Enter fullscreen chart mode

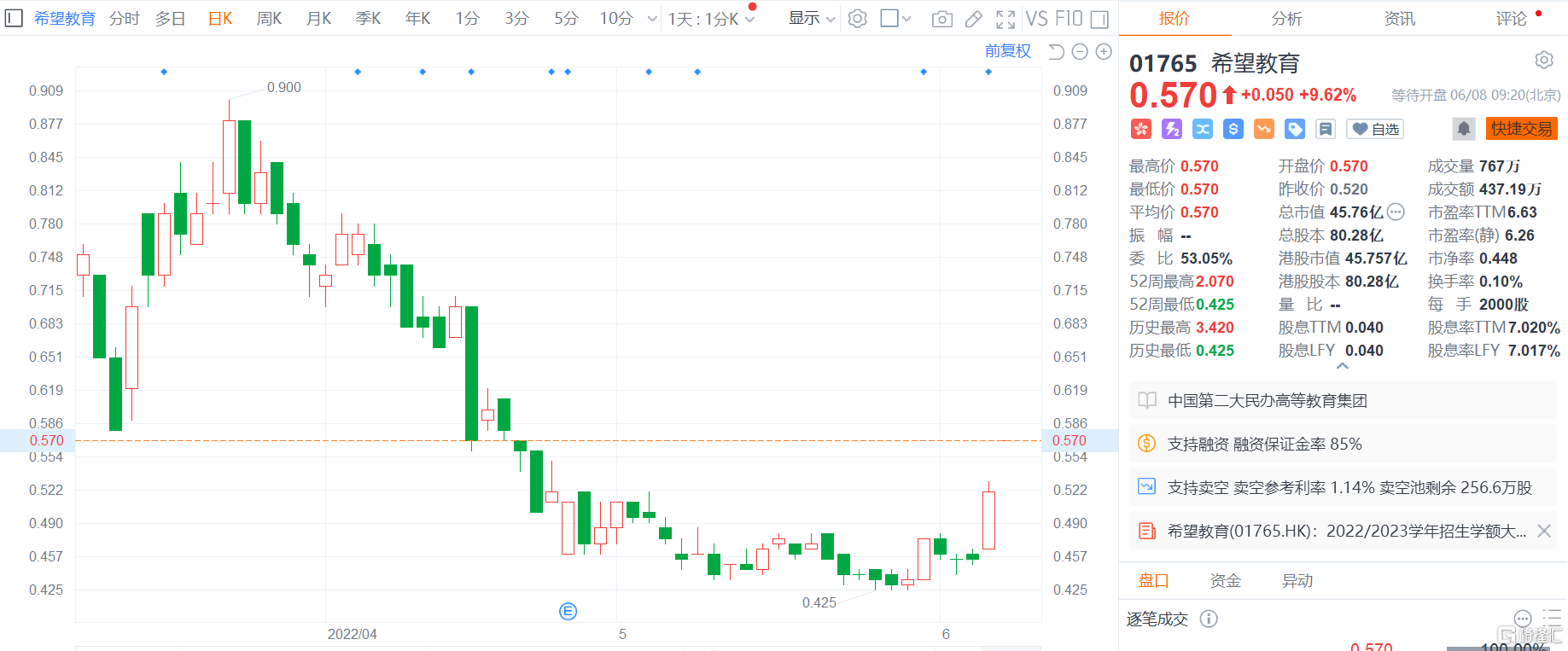click(x=1006, y=19)
